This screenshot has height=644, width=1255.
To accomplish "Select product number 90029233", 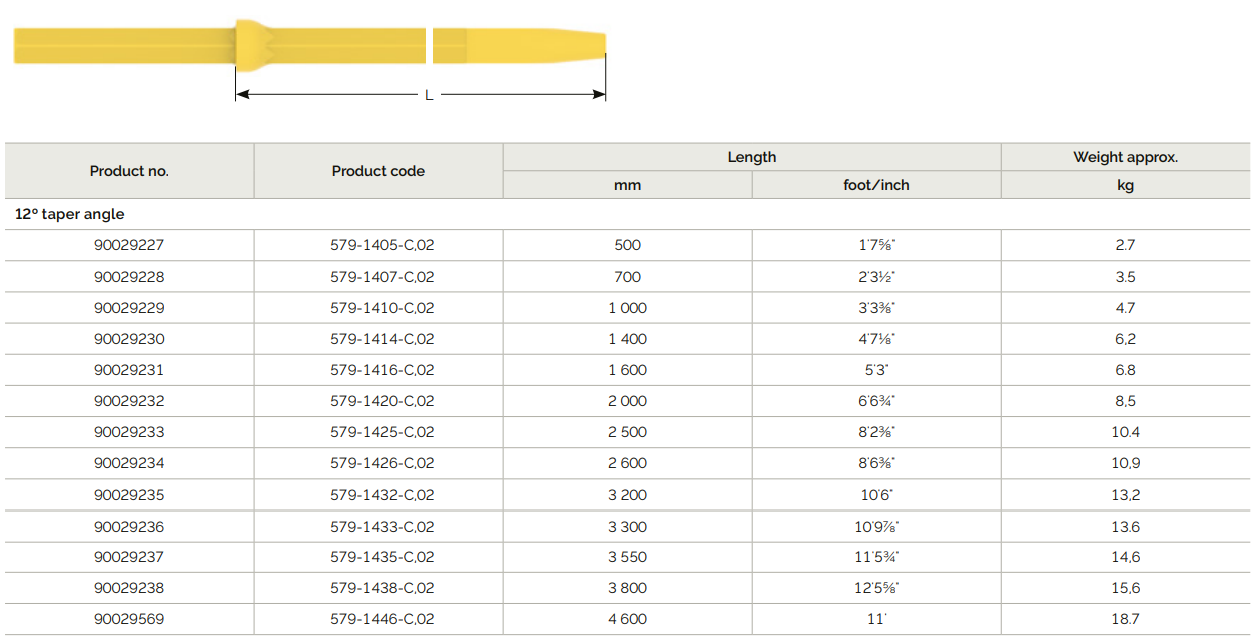I will coord(129,432).
